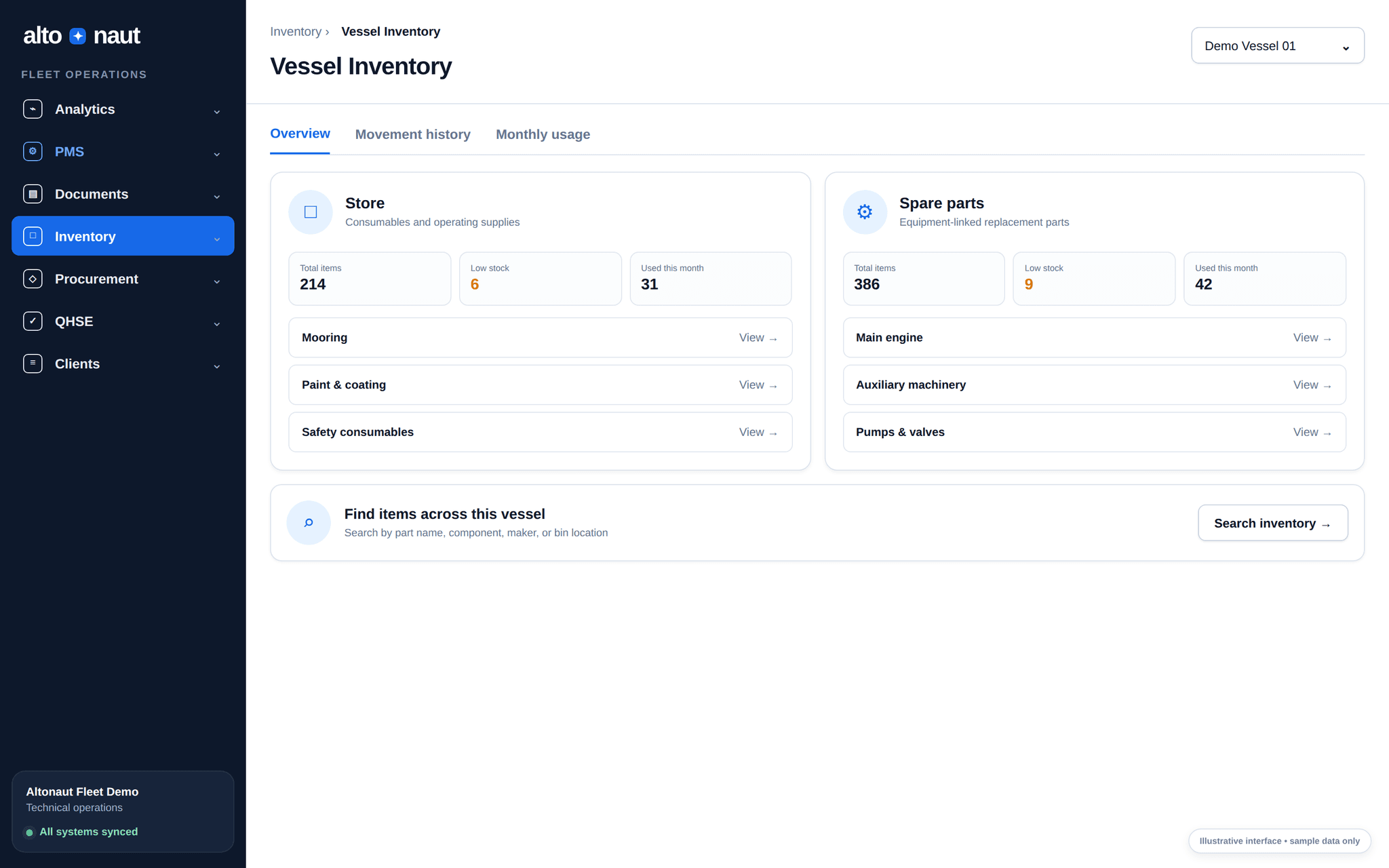Click the Analytics sidebar icon
Screen dimensions: 1389x868
[33, 109]
